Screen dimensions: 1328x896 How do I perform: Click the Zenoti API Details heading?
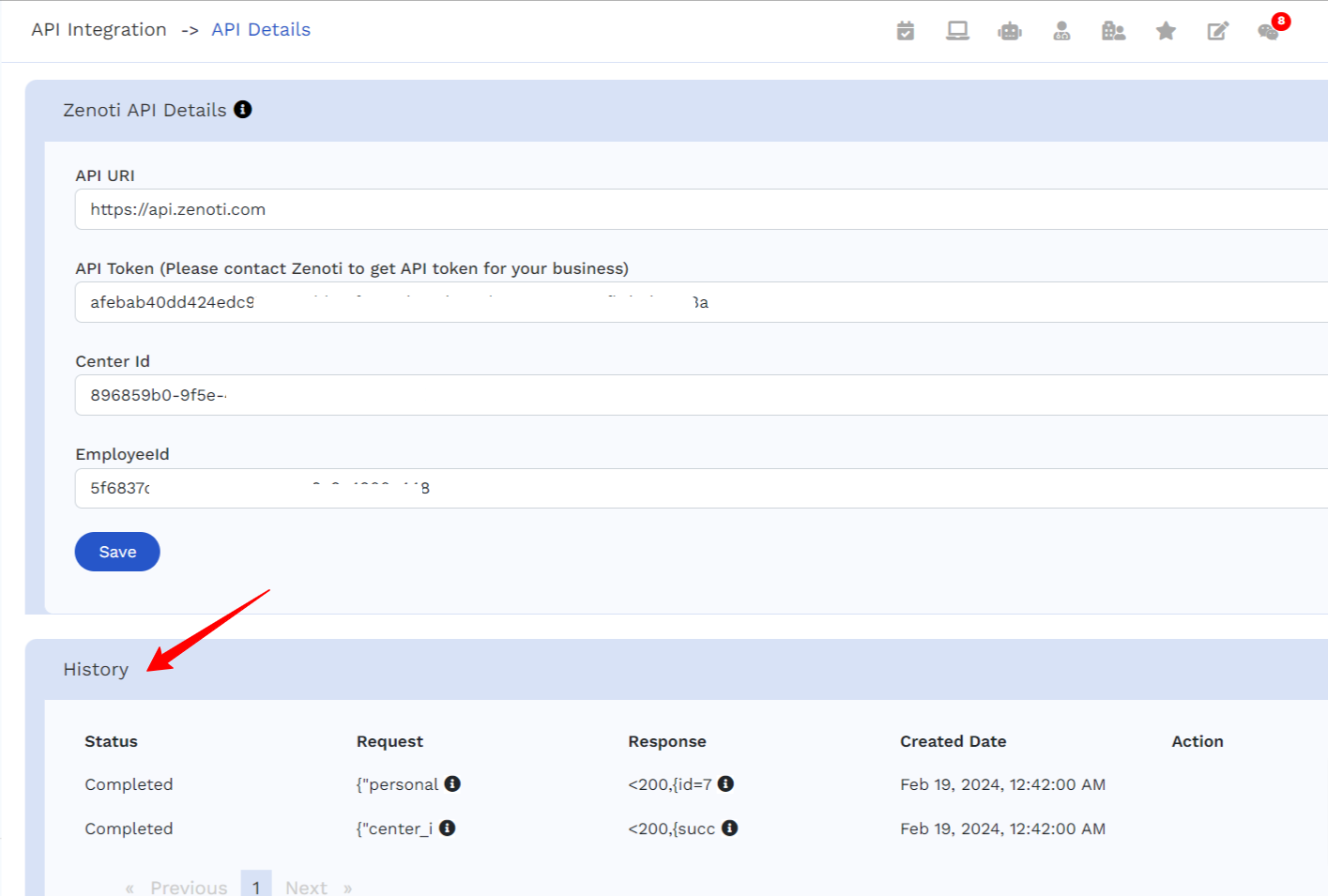145,110
